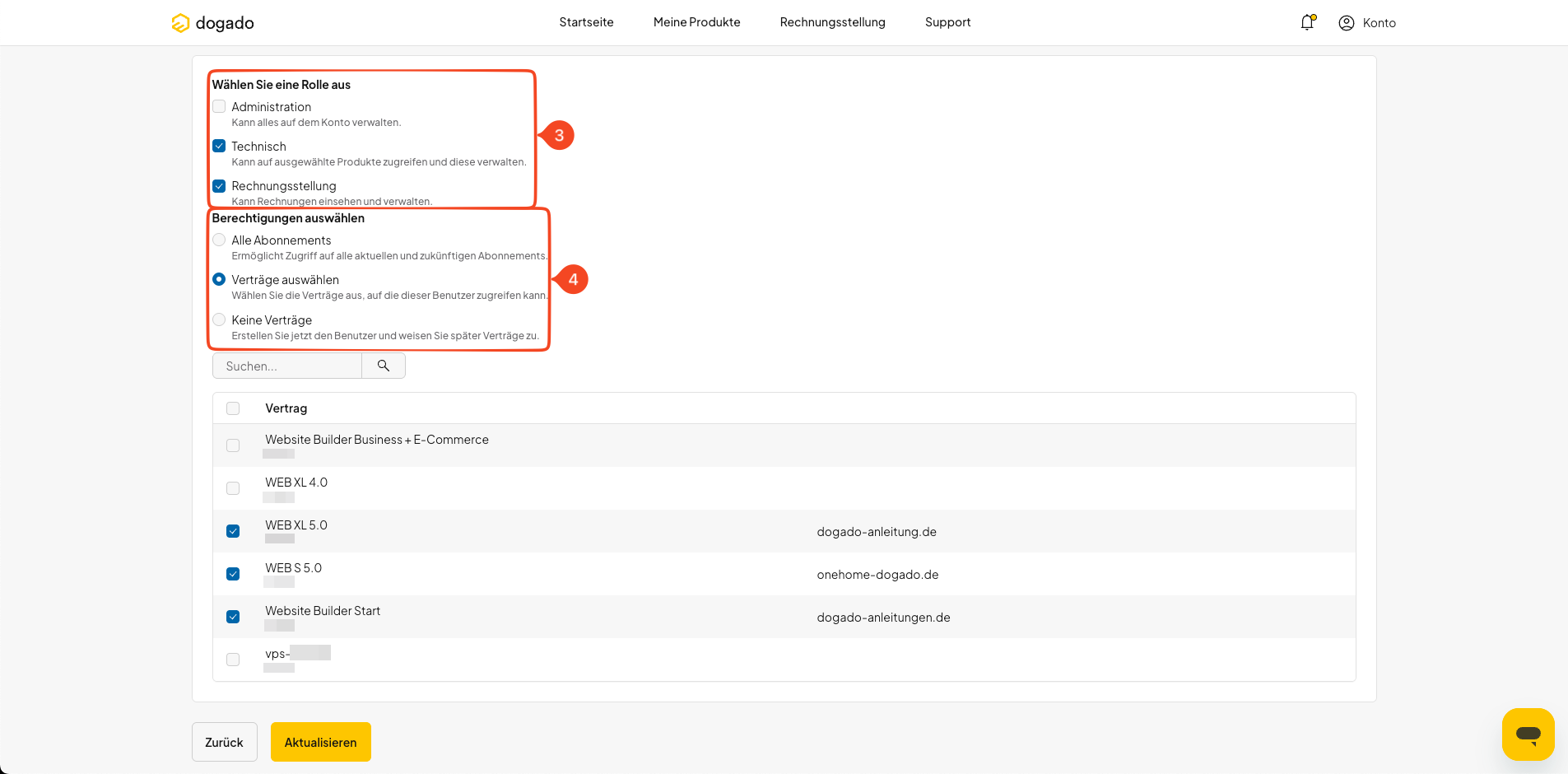Uncheck the WEB XL 5.0 contract
This screenshot has width=1568, height=774.
click(233, 531)
